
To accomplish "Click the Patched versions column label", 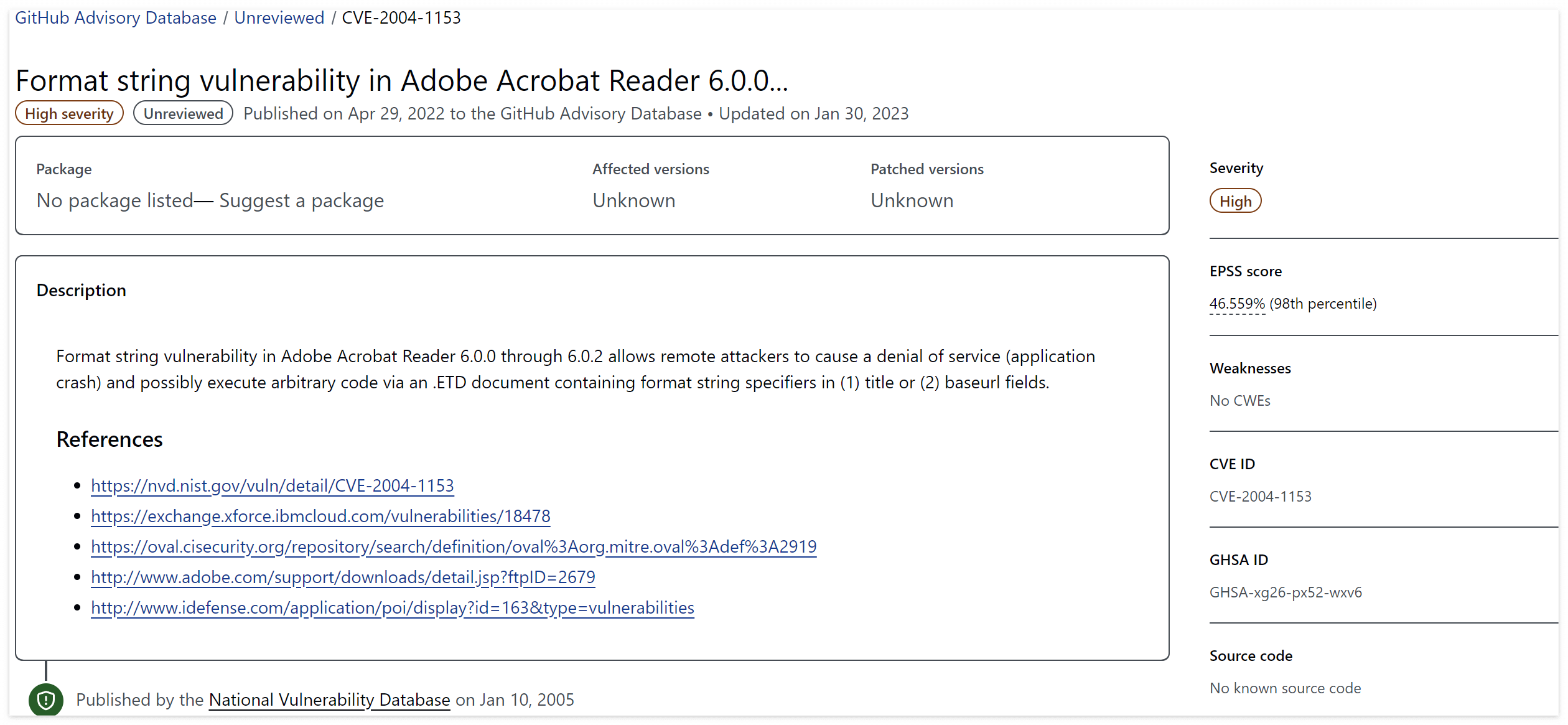I will [926, 169].
